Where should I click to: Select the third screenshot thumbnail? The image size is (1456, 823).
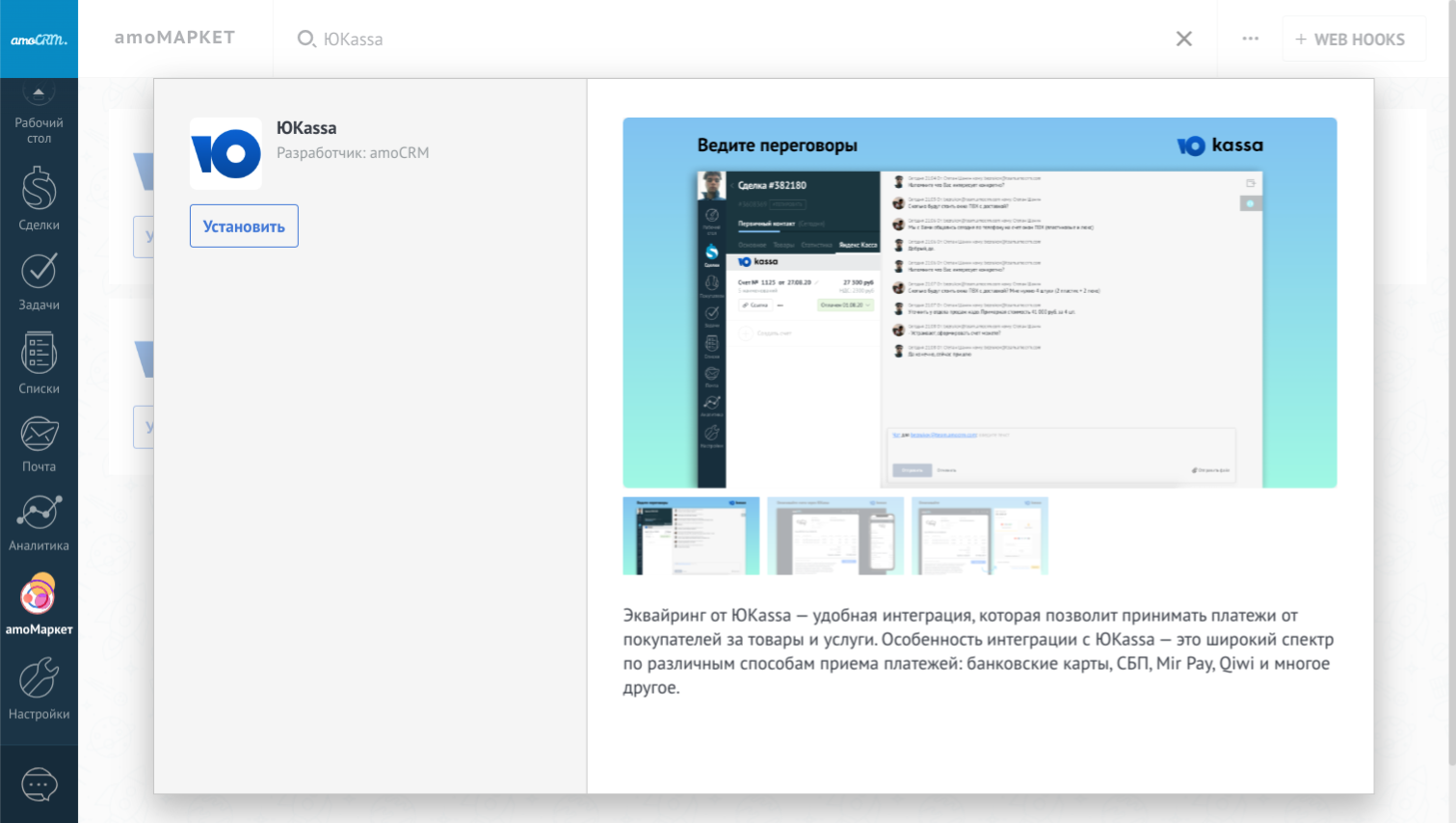pos(979,536)
